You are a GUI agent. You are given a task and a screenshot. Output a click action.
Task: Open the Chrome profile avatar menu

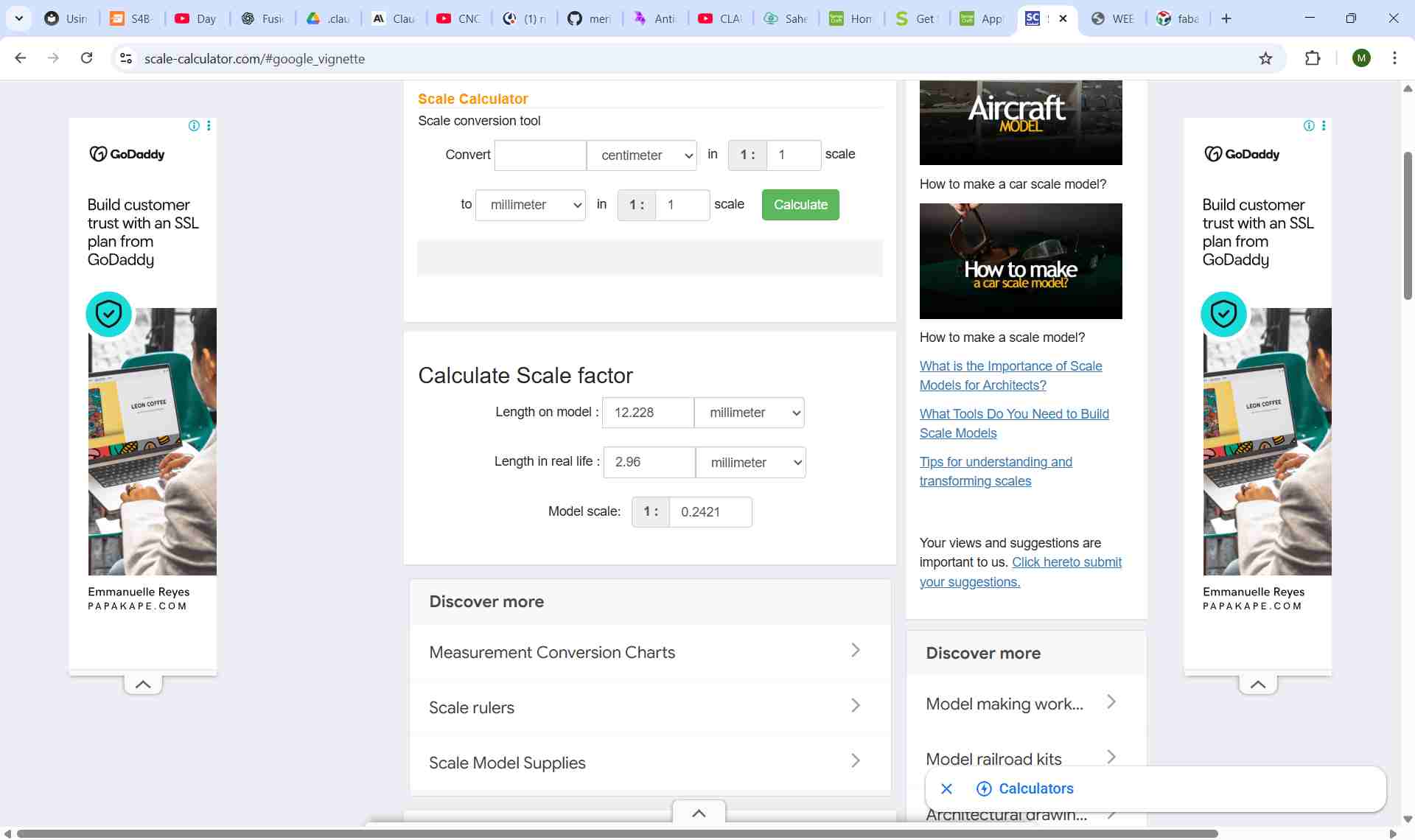click(x=1362, y=57)
